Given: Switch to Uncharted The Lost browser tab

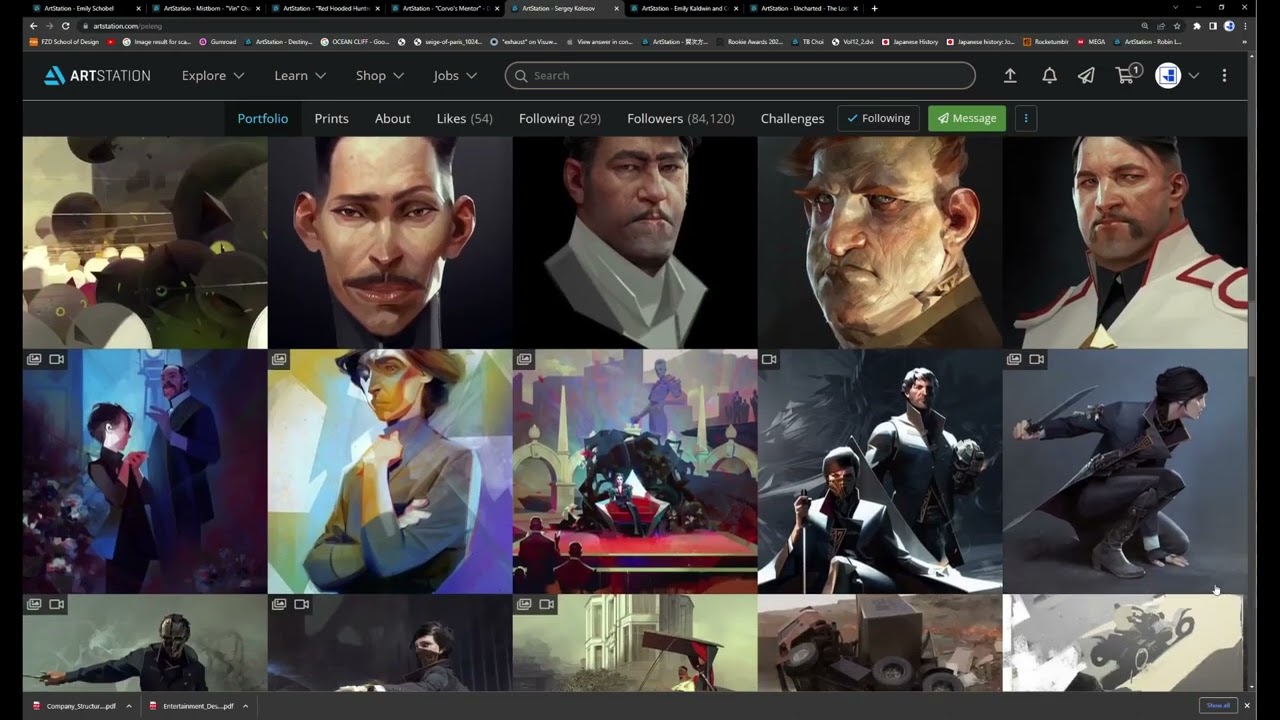Looking at the screenshot, I should 805,8.
